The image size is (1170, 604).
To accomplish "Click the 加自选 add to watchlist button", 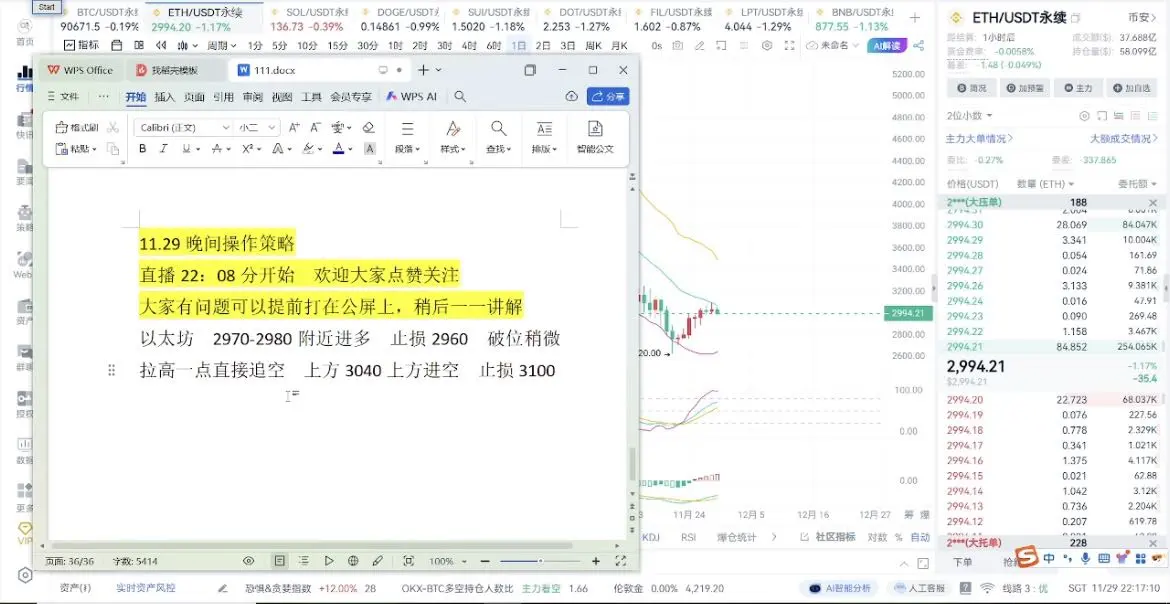I will tap(1131, 88).
